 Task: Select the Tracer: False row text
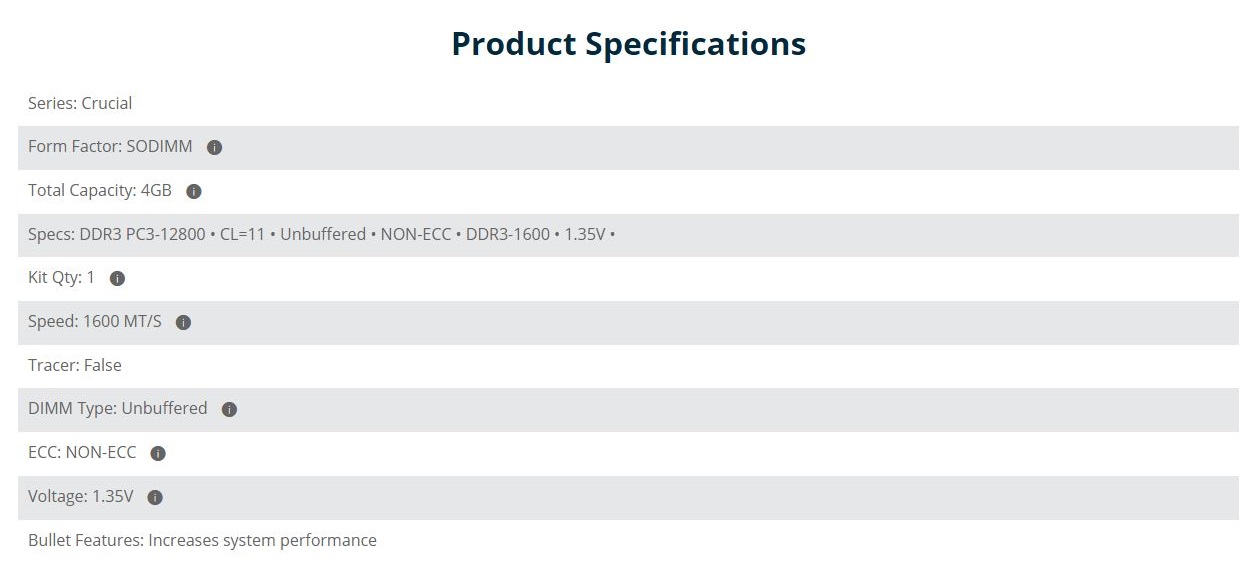pyautogui.click(x=75, y=365)
